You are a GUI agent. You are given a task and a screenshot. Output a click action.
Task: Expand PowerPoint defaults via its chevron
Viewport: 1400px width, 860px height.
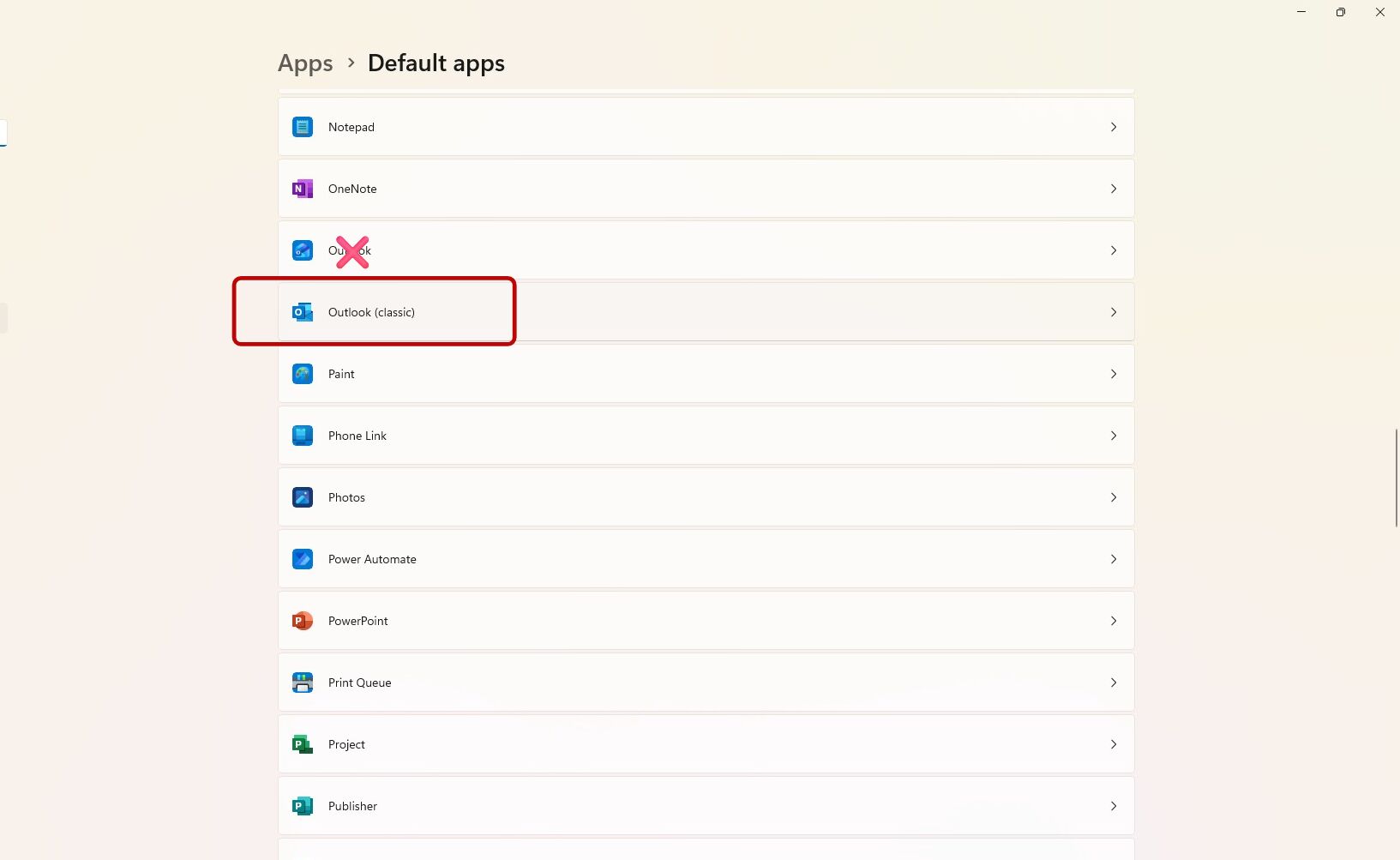(x=1114, y=621)
